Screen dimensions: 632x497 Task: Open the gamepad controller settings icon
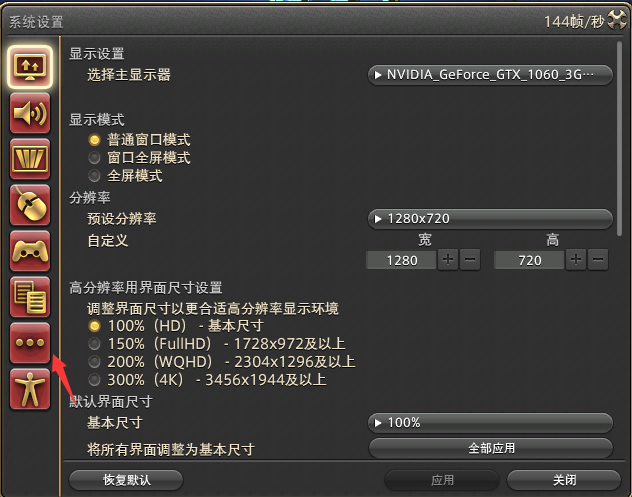coord(30,251)
